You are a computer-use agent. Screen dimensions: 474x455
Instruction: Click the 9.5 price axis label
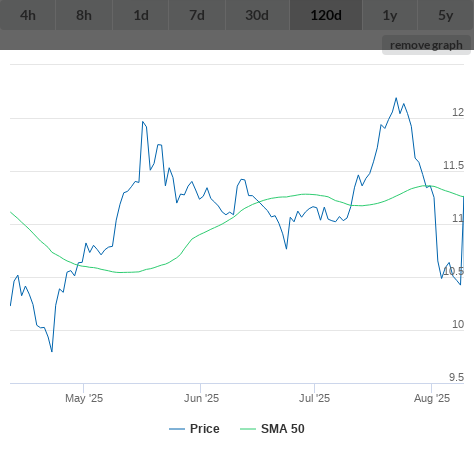coord(456,377)
